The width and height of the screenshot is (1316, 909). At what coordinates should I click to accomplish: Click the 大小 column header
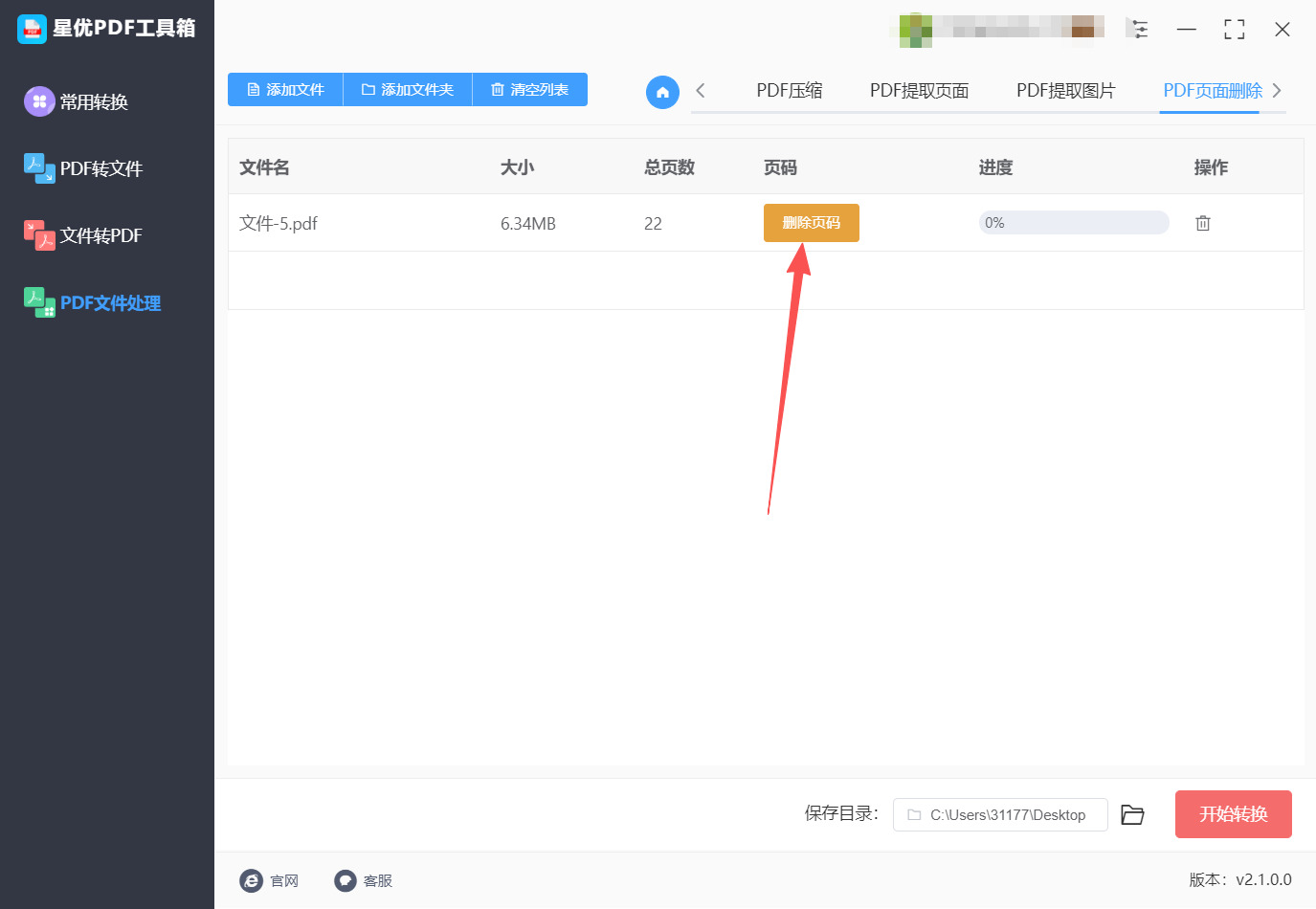point(517,167)
